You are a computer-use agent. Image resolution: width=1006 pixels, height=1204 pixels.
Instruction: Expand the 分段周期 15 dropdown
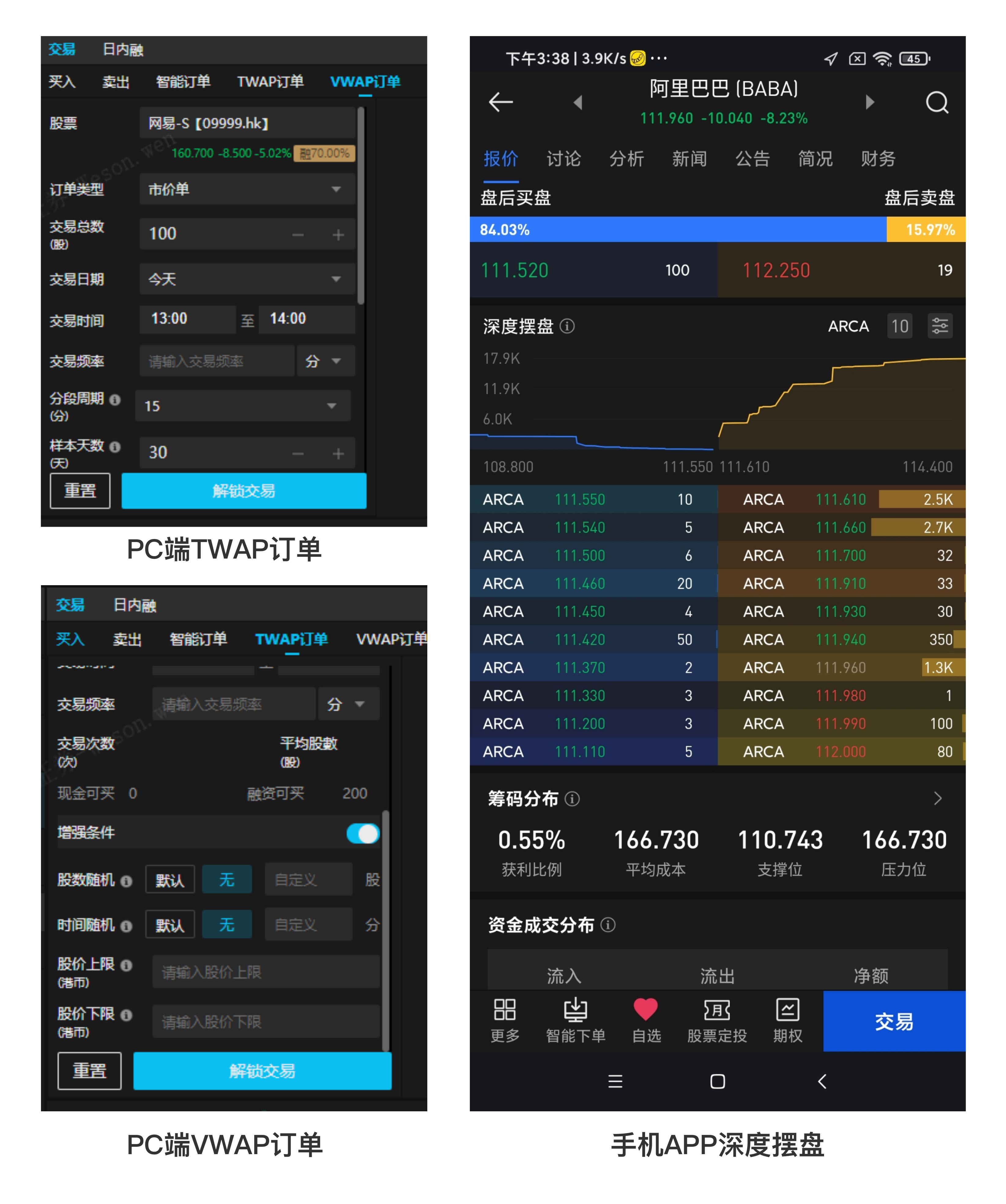pos(243,406)
